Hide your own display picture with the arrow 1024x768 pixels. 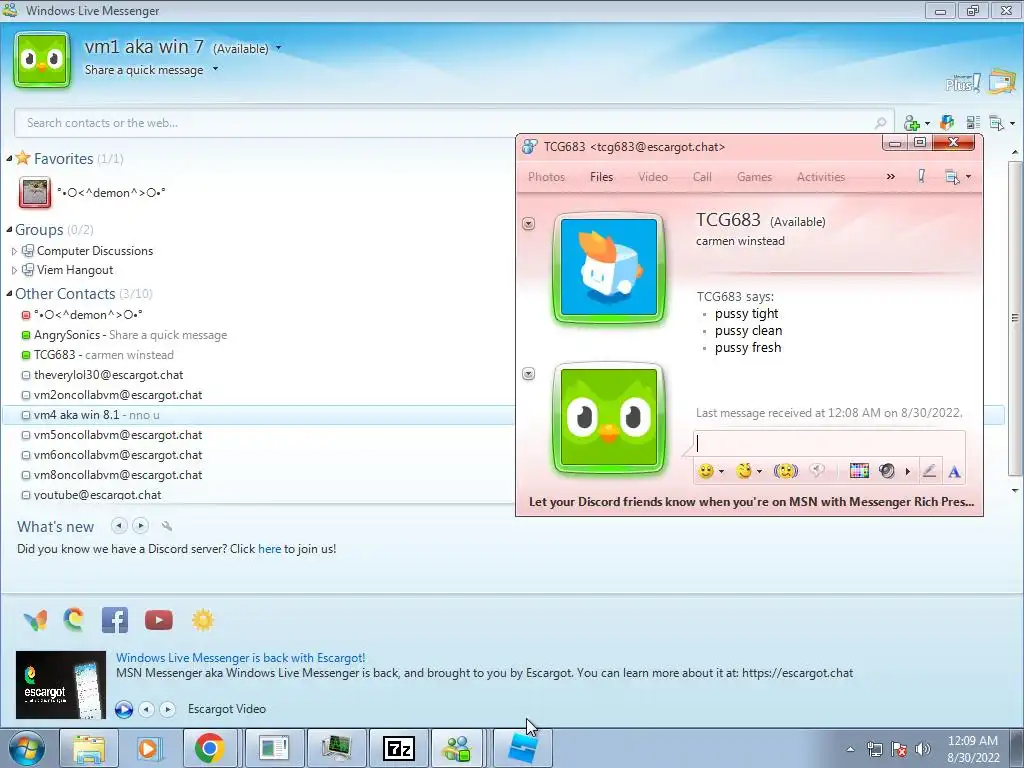click(x=529, y=374)
